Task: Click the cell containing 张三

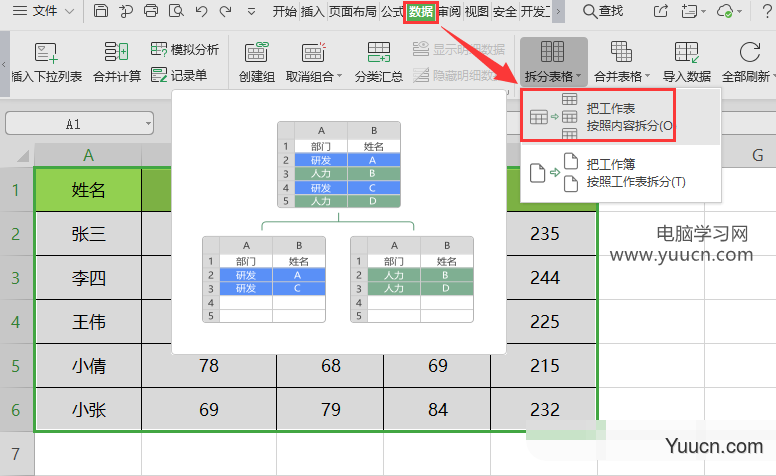Action: pos(88,234)
